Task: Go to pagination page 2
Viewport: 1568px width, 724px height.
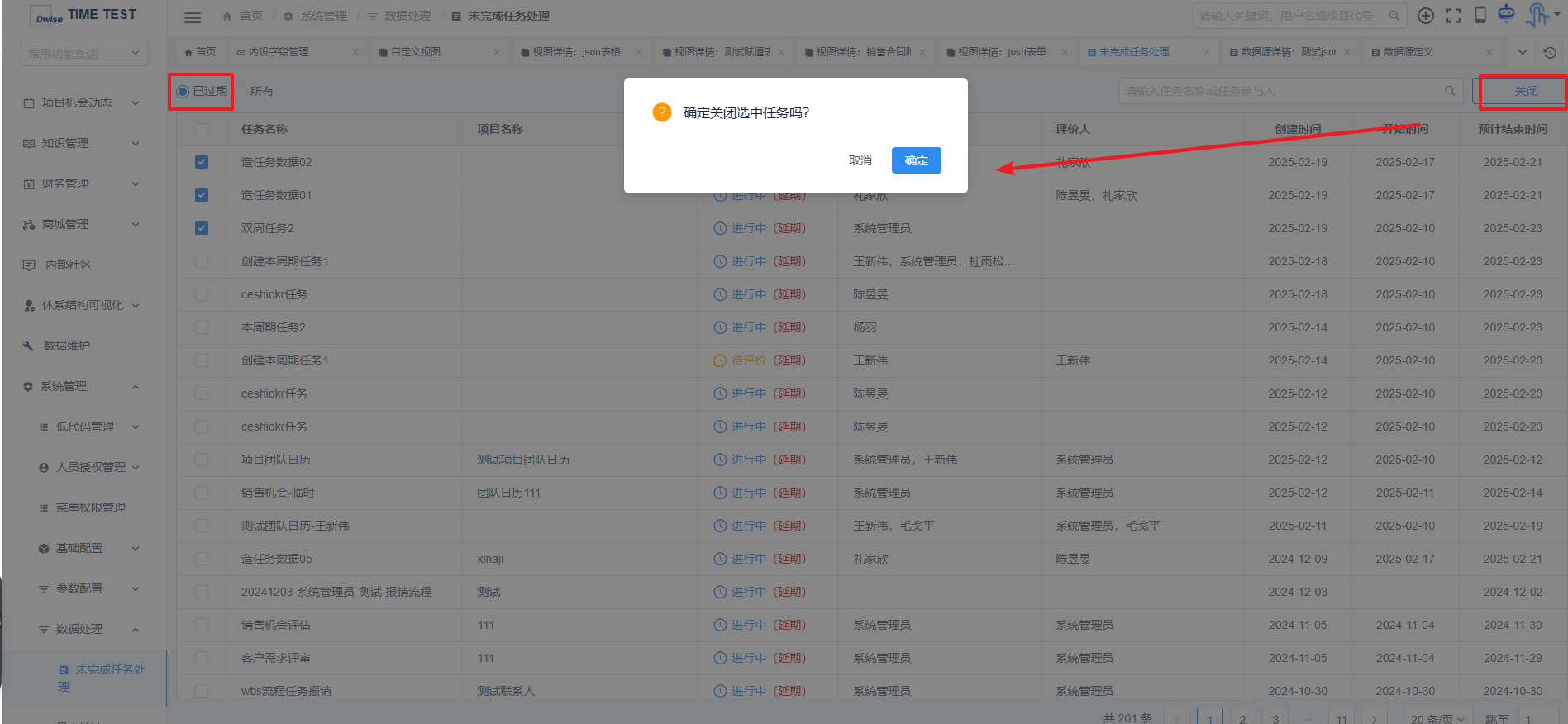Action: click(x=1242, y=718)
